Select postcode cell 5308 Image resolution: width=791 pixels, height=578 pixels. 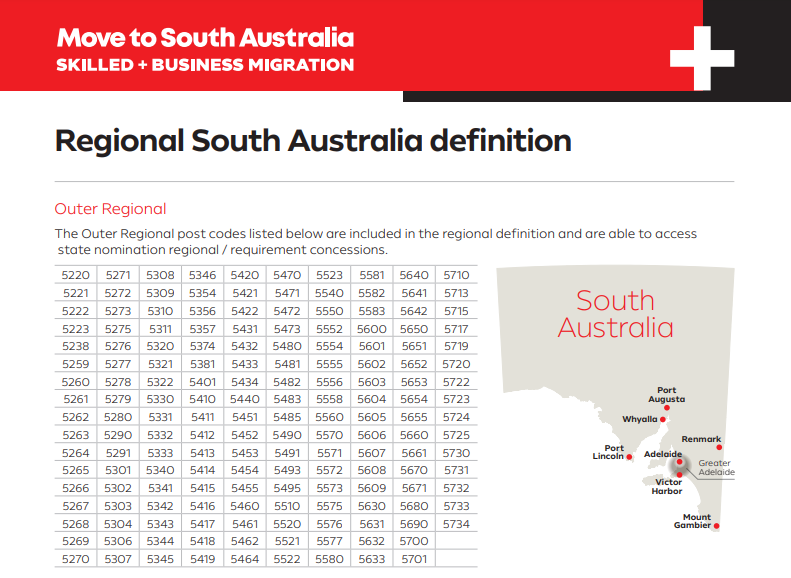[160, 275]
